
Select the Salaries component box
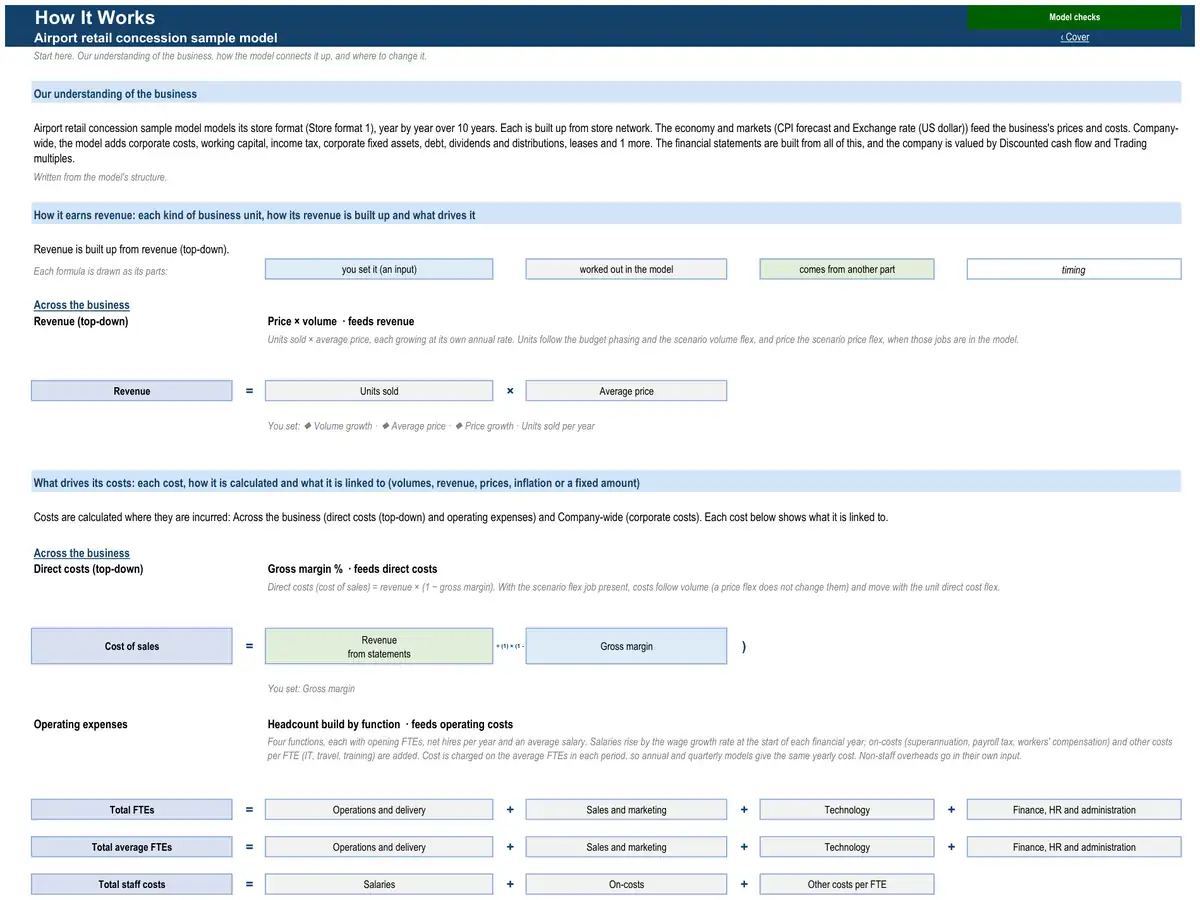point(379,884)
